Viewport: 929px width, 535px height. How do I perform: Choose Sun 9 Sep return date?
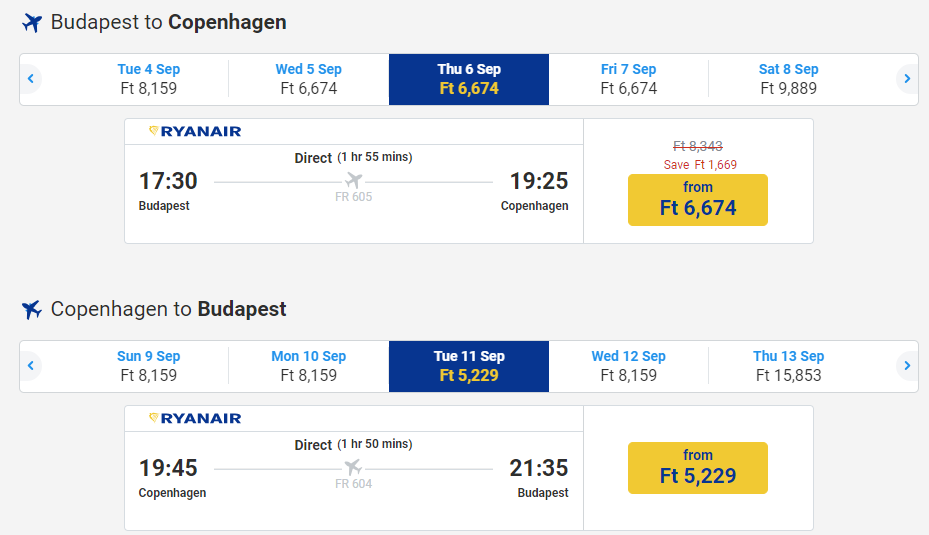tap(149, 366)
